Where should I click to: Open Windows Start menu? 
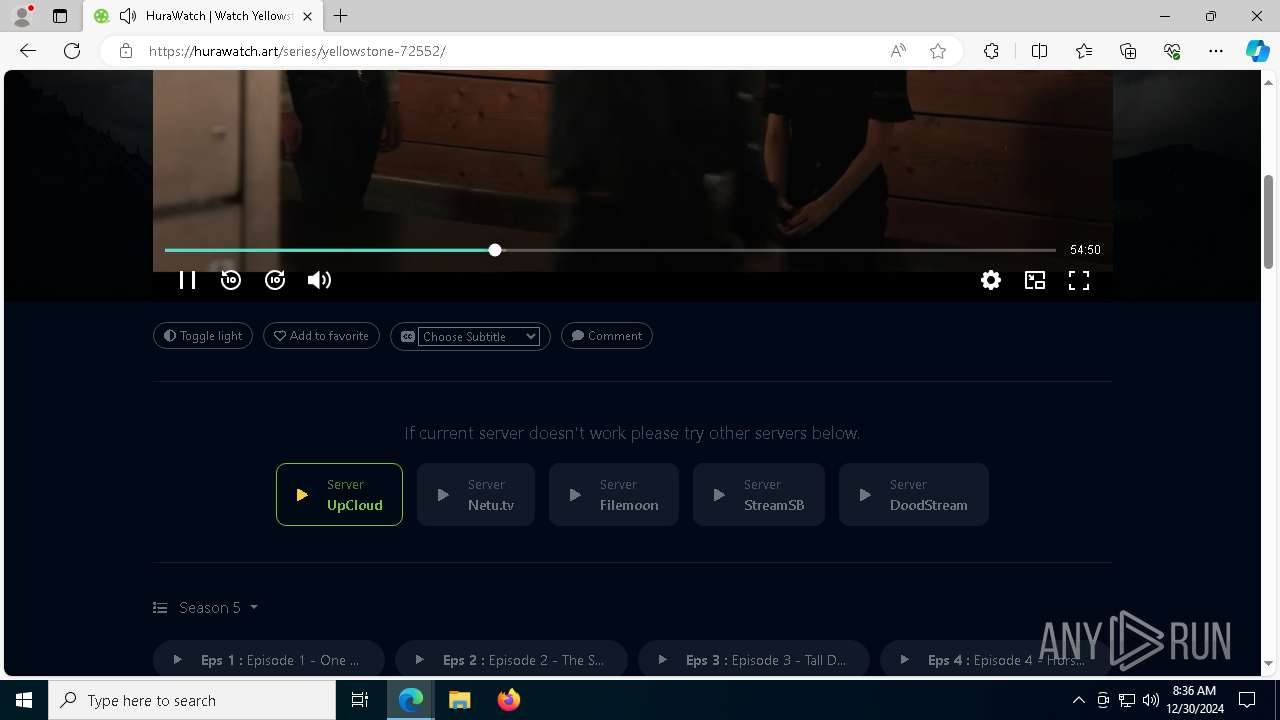pyautogui.click(x=24, y=700)
